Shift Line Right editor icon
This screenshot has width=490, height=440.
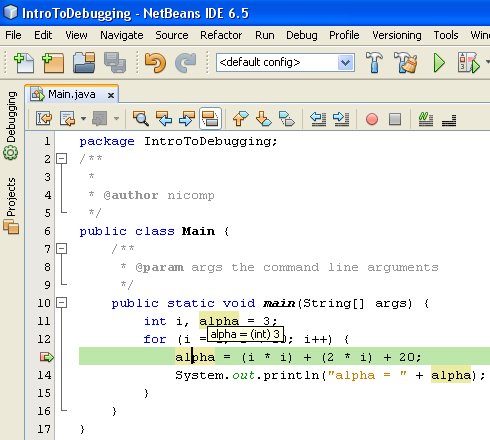[x=341, y=119]
